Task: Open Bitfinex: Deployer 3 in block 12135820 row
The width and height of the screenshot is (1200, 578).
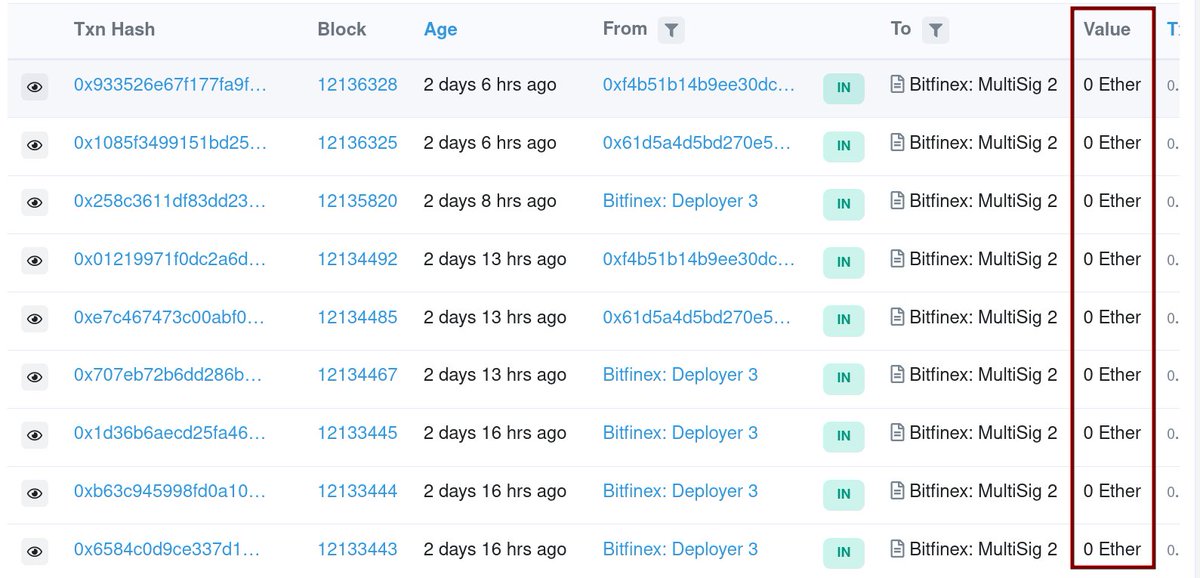Action: [680, 201]
